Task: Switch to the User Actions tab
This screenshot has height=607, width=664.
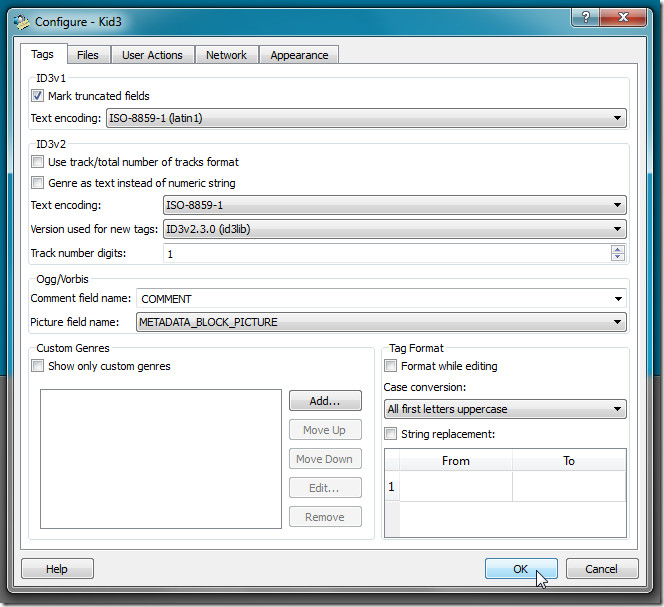Action: coord(152,55)
